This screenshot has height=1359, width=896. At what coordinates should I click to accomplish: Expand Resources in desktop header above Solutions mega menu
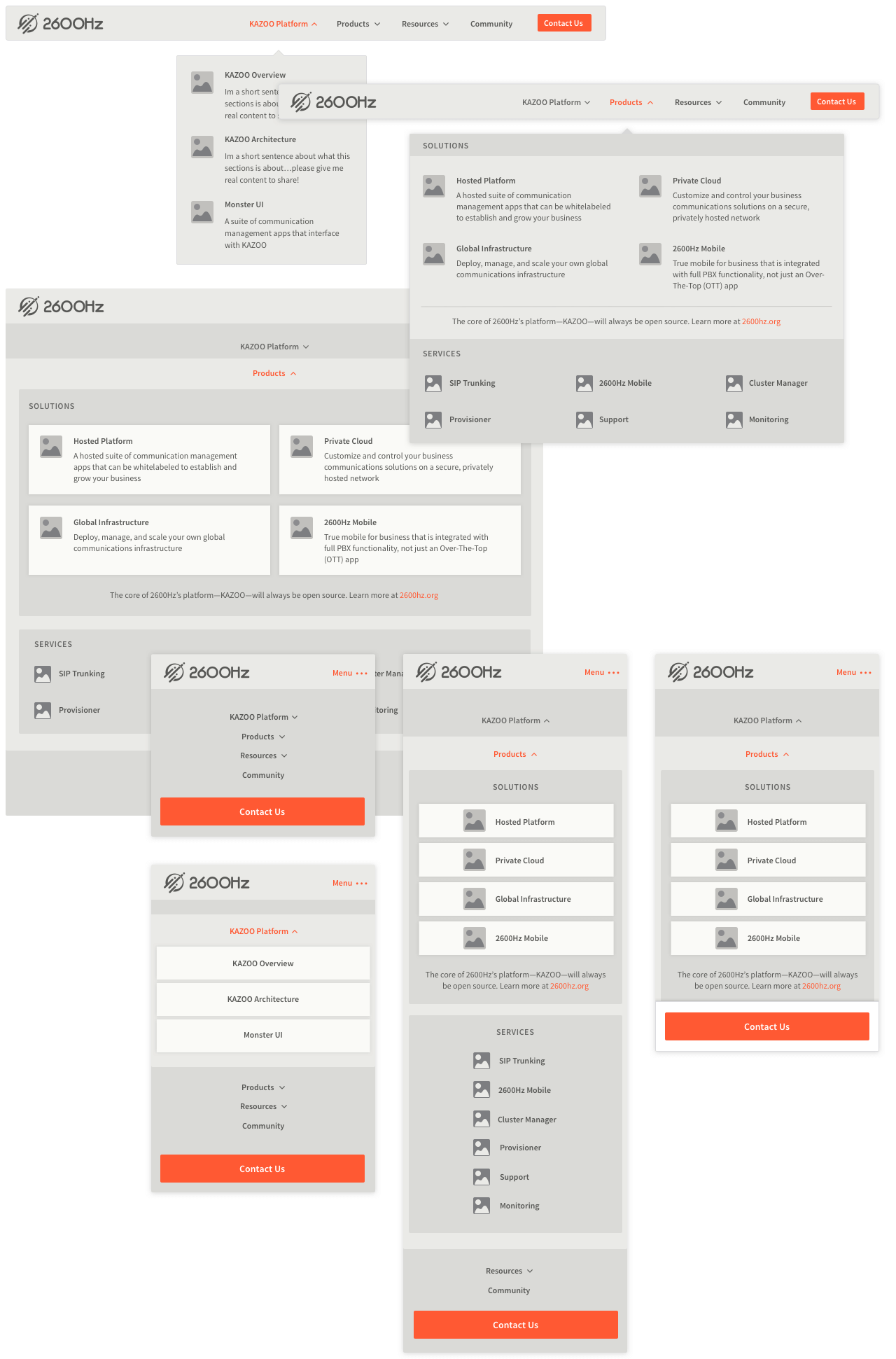click(698, 102)
